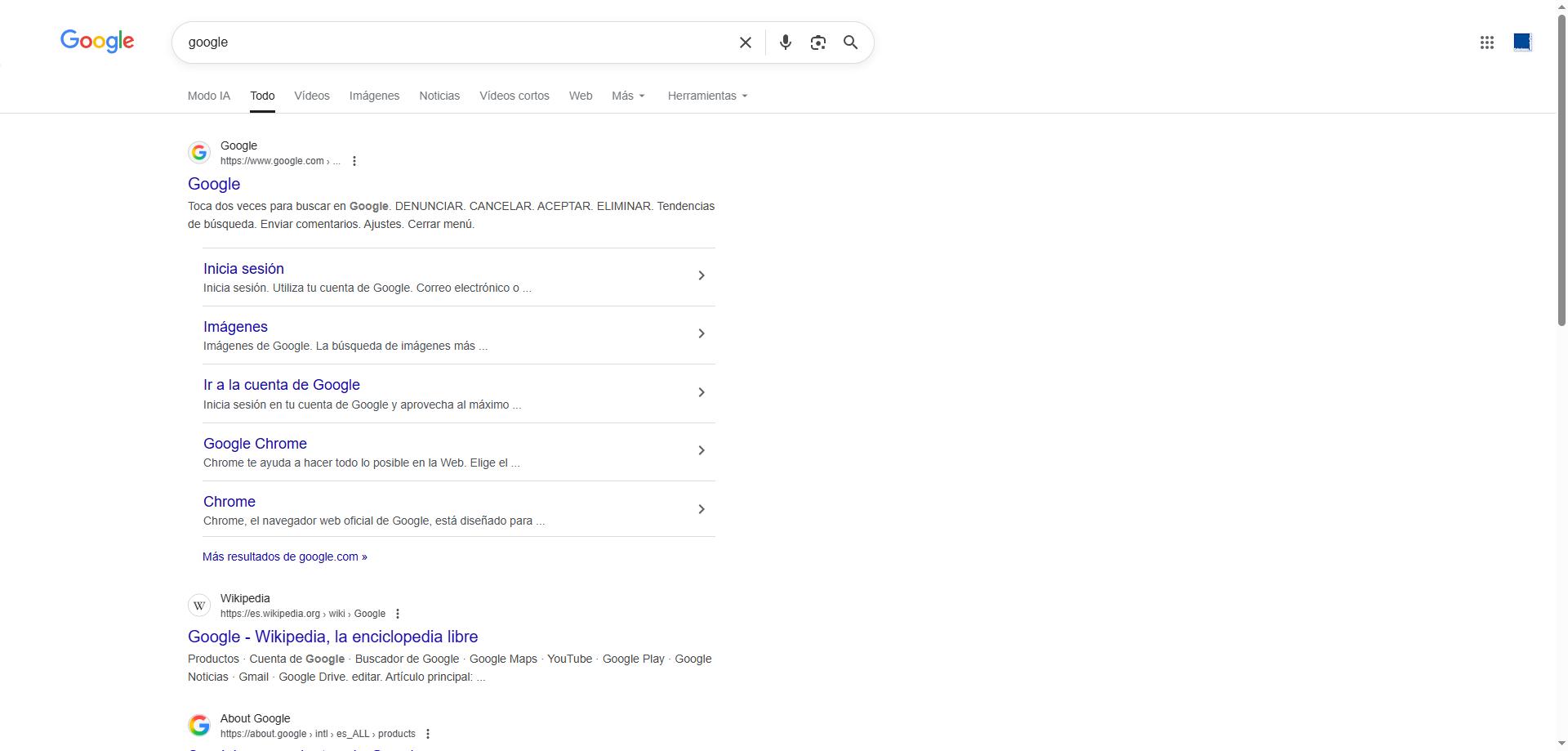The height and width of the screenshot is (751, 1568).
Task: Expand the Más dropdown
Action: (628, 96)
